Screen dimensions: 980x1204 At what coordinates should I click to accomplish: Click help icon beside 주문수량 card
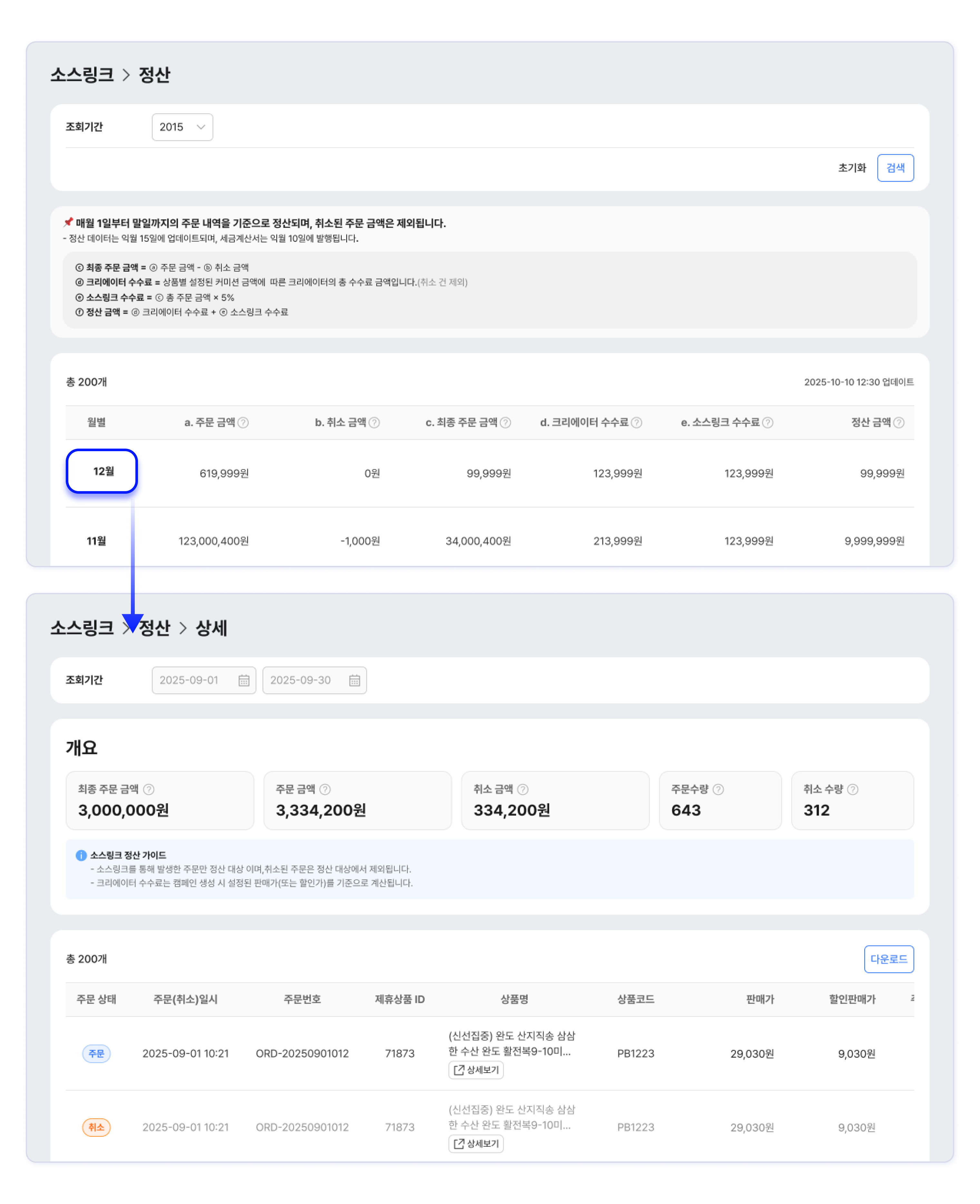click(718, 789)
